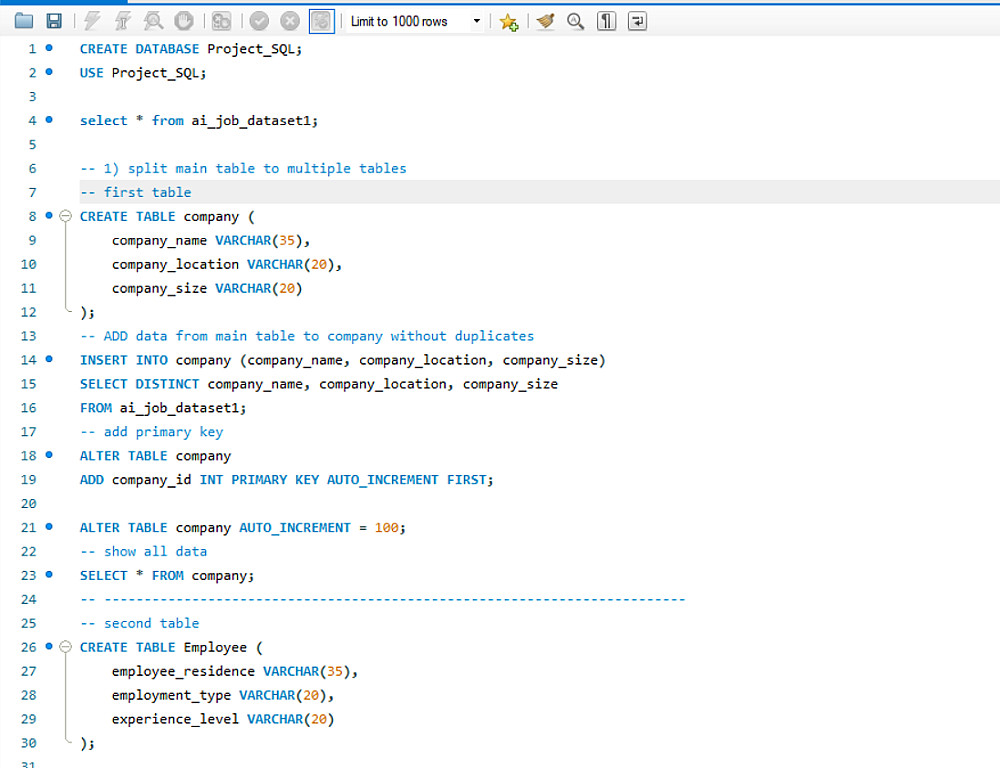
Task: Toggle invisible characters pilcrow button
Action: point(606,21)
